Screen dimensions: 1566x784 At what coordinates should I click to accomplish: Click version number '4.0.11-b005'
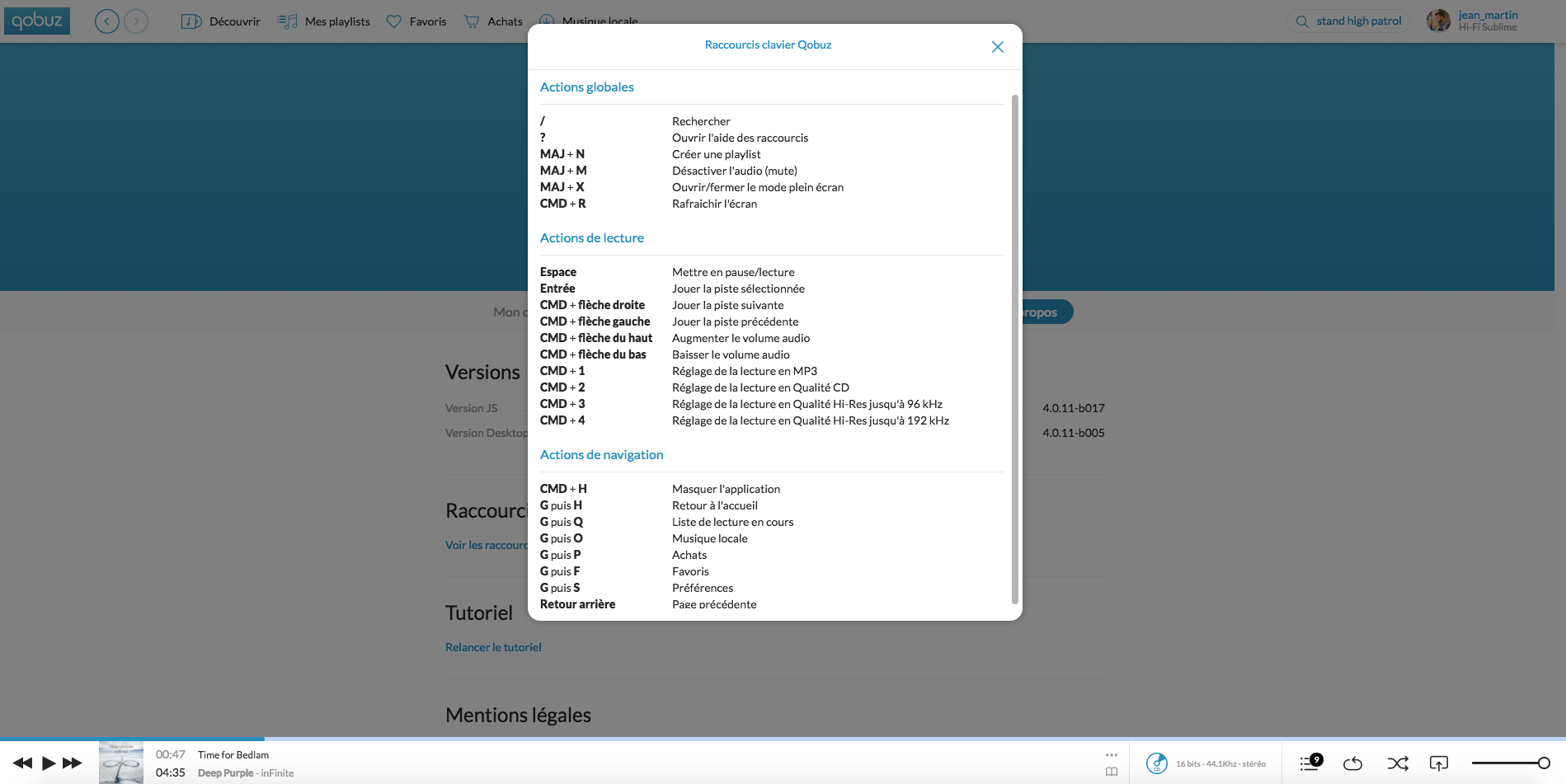click(x=1074, y=433)
